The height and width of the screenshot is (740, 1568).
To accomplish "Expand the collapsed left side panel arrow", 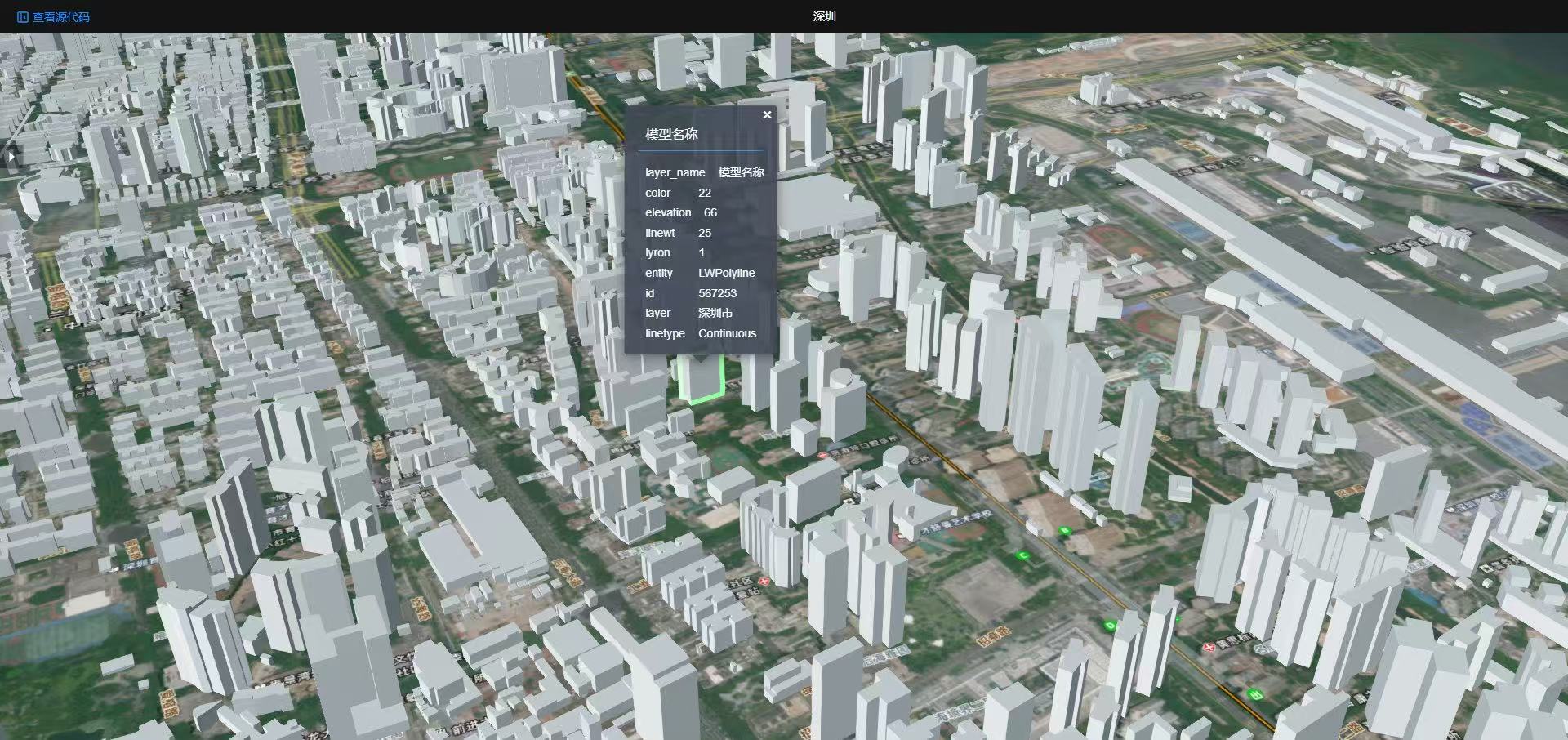I will tap(11, 155).
